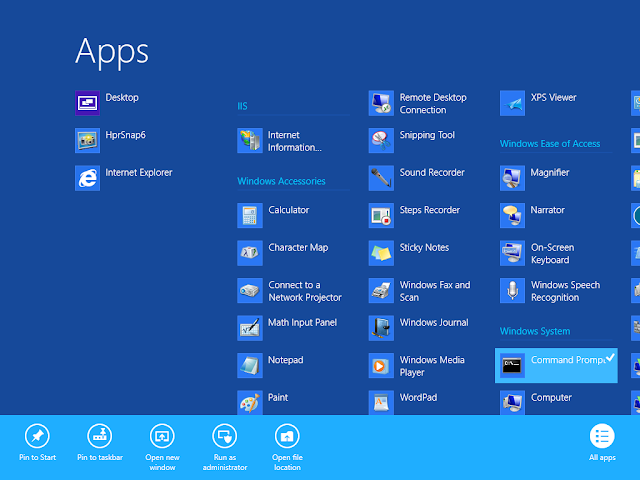Launch Sticky Notes icon
The width and height of the screenshot is (640, 480).
[381, 253]
